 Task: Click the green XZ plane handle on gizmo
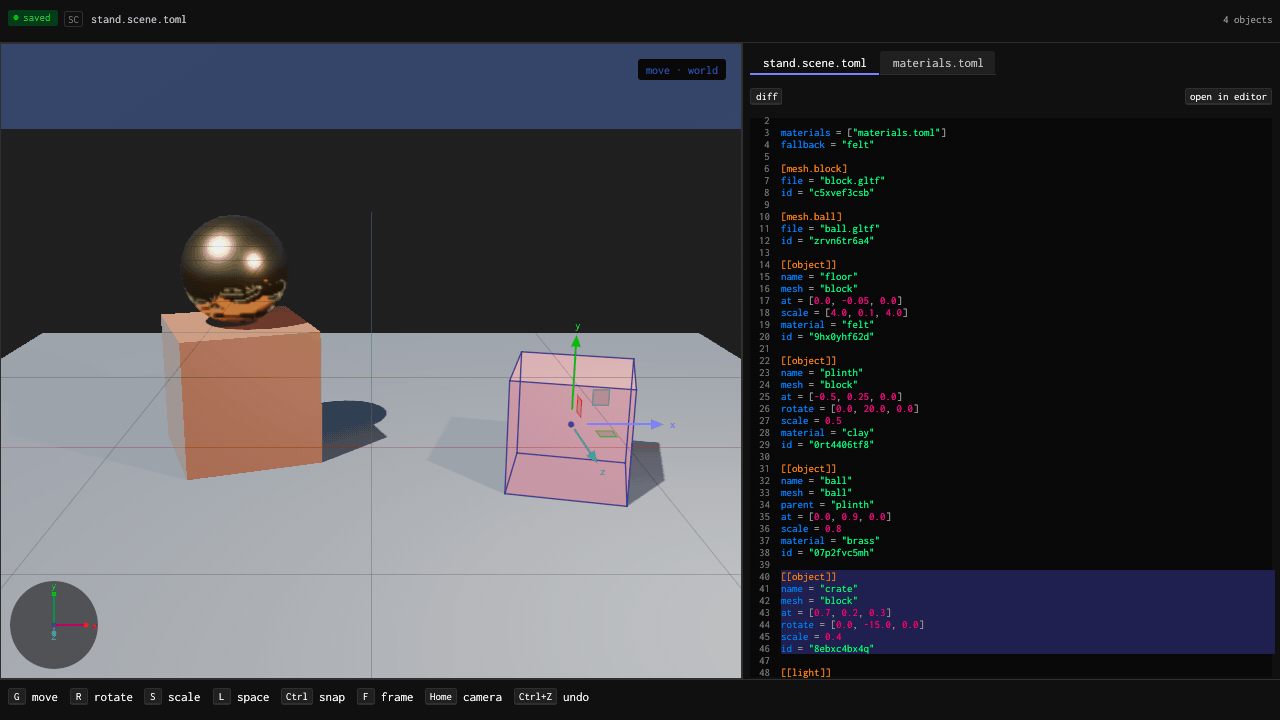coord(607,434)
